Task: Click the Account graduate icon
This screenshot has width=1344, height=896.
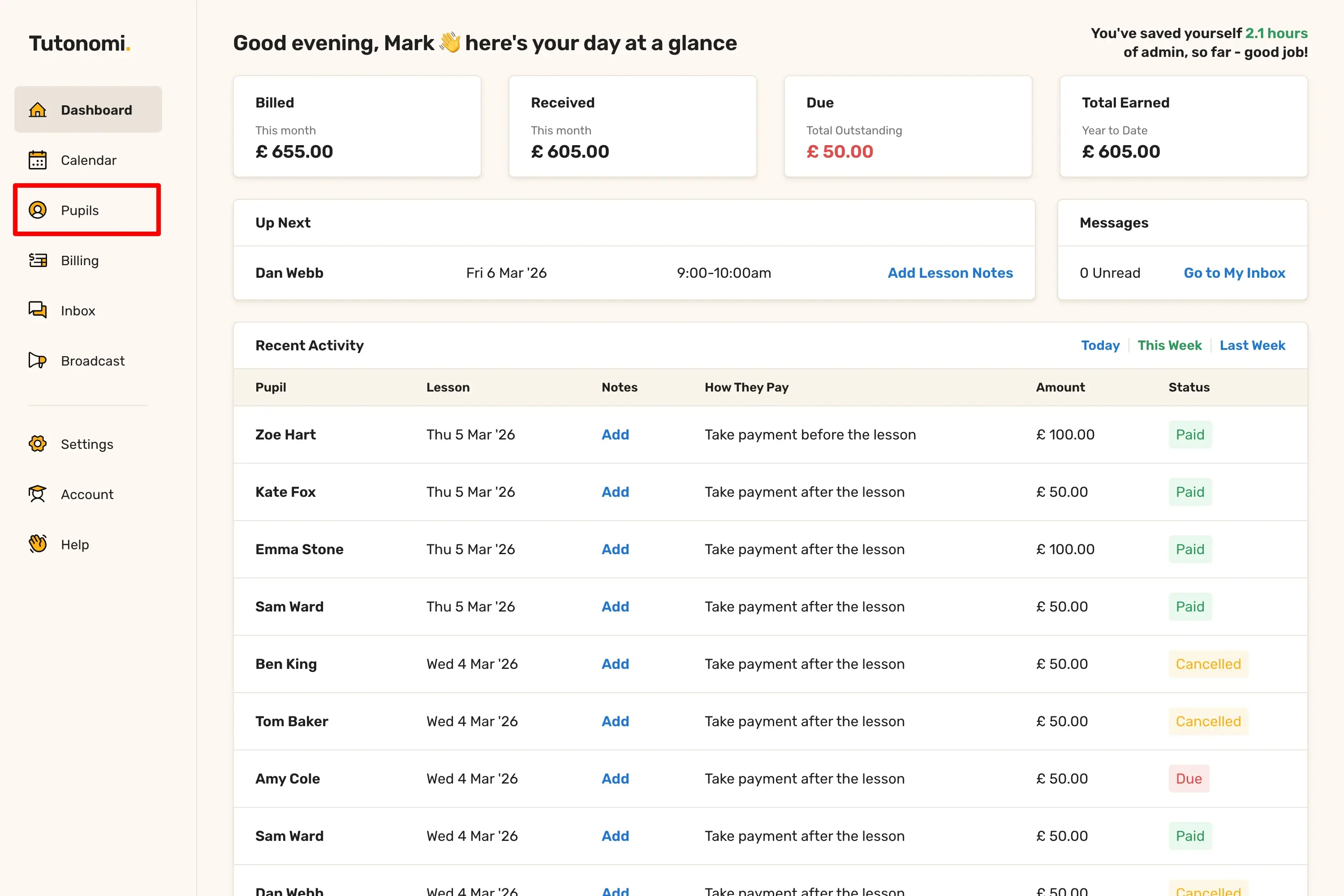Action: pos(38,494)
